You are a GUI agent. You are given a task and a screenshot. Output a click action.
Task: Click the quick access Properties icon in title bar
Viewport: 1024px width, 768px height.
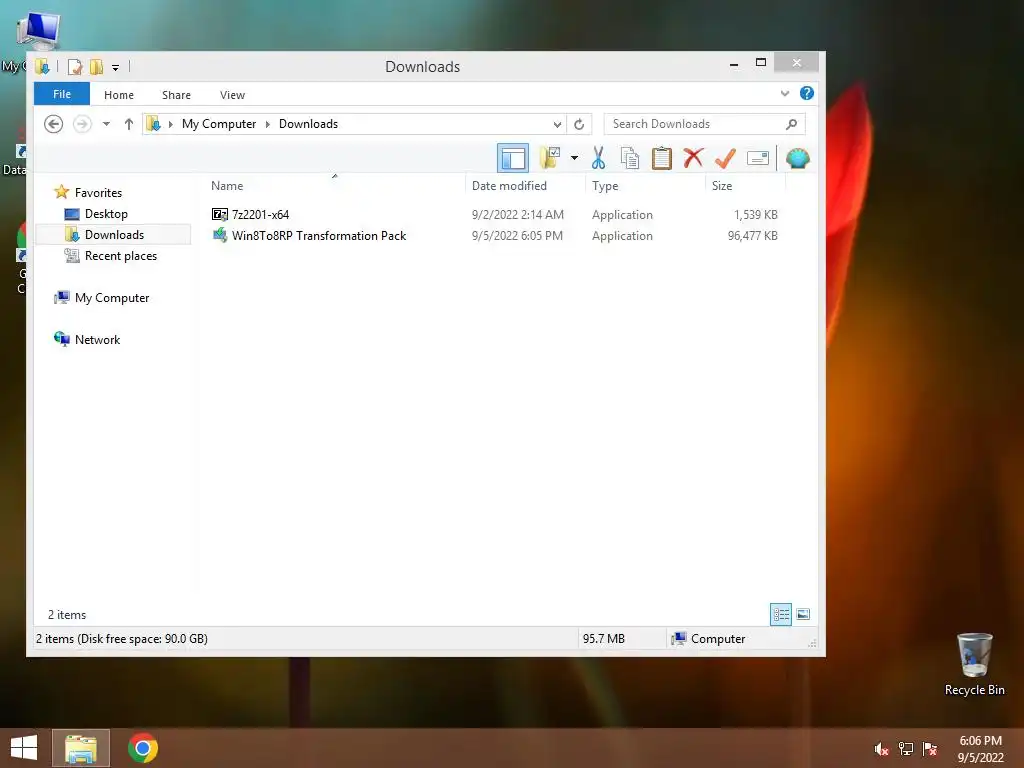pos(75,67)
